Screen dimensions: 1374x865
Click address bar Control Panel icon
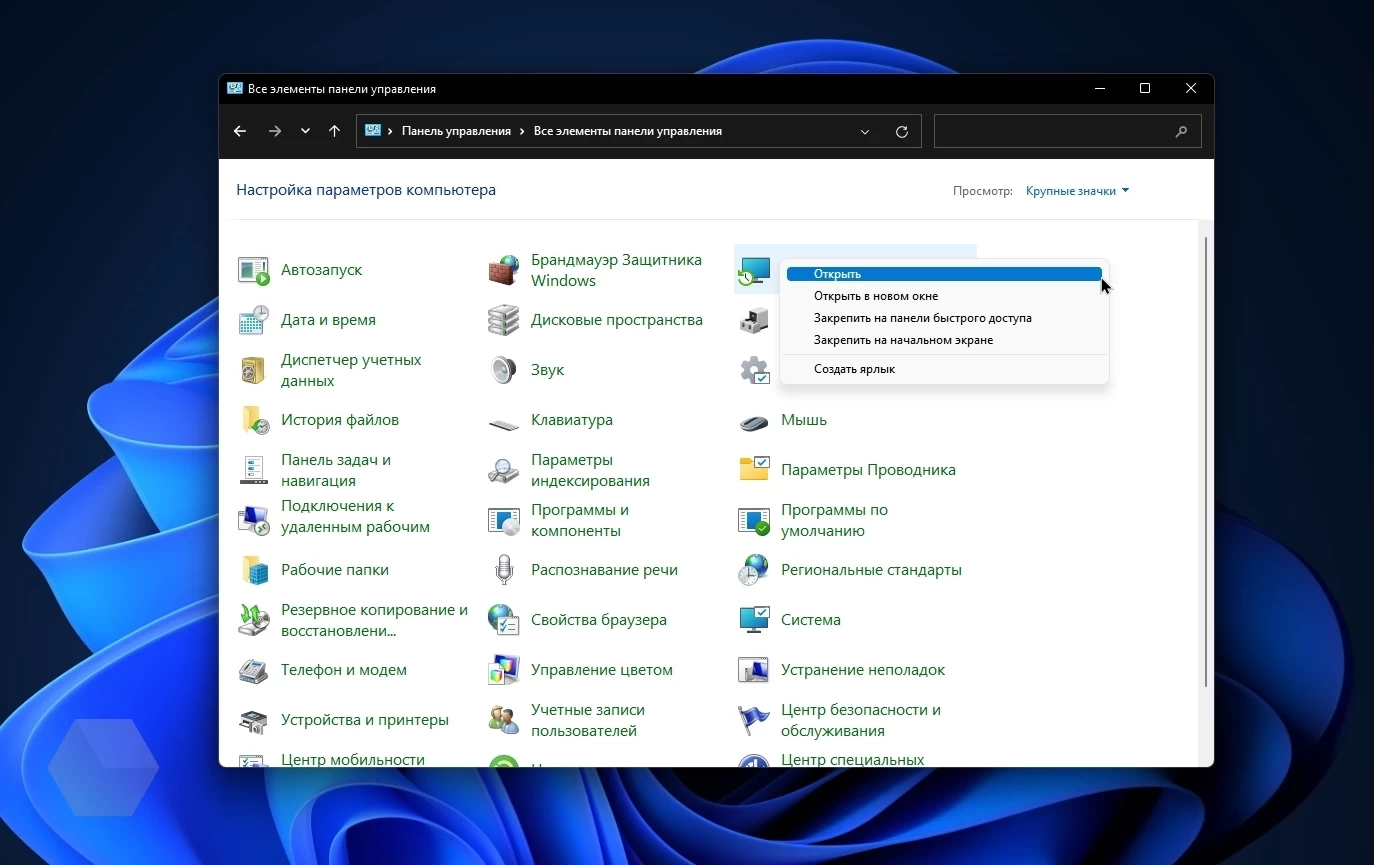tap(373, 131)
